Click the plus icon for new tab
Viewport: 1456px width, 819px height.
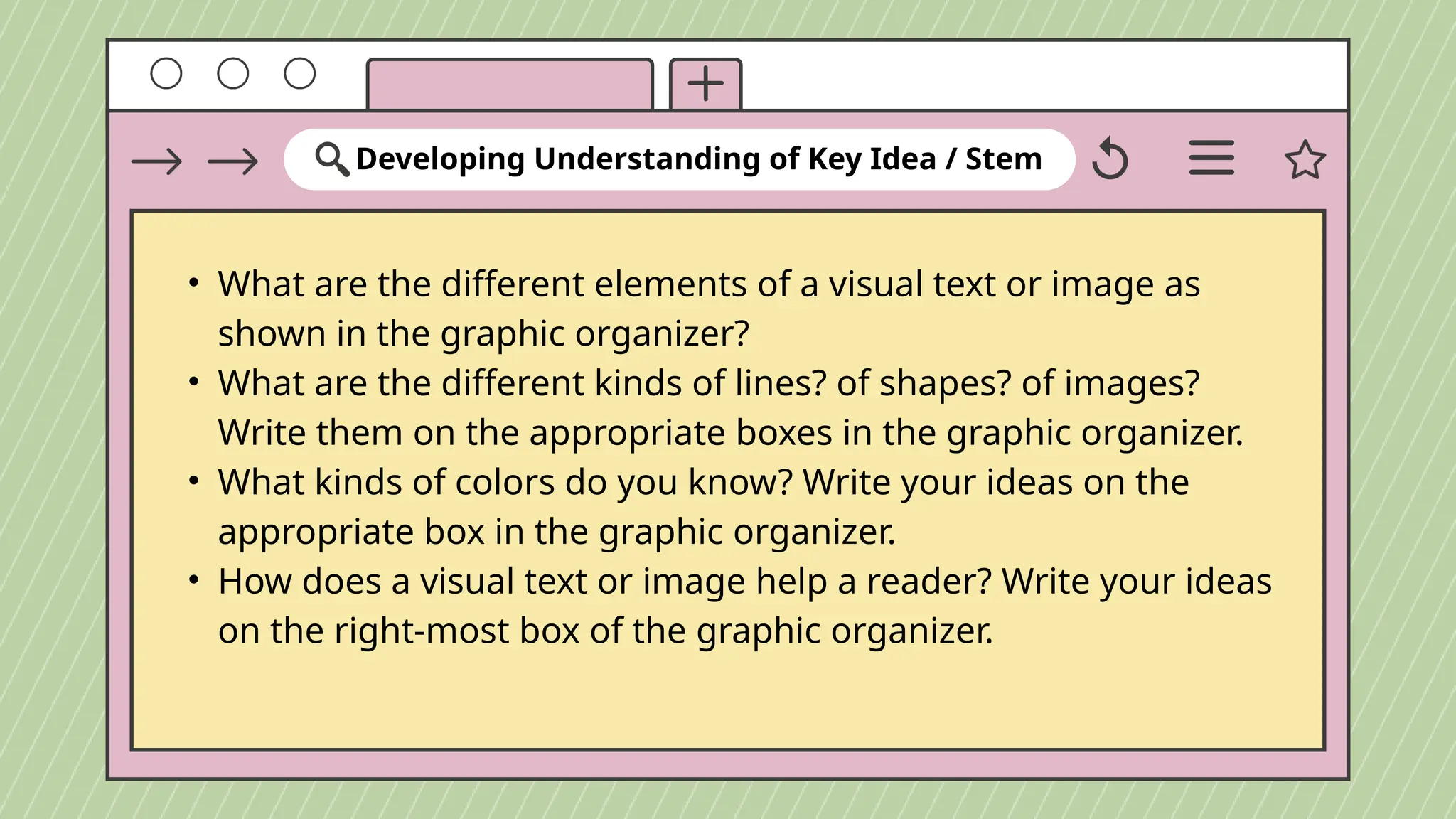click(x=706, y=84)
